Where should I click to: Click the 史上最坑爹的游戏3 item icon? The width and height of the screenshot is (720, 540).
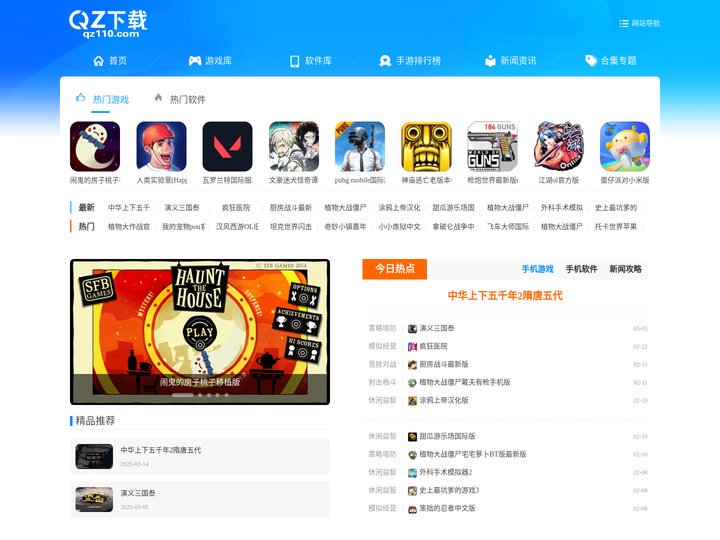(412, 490)
